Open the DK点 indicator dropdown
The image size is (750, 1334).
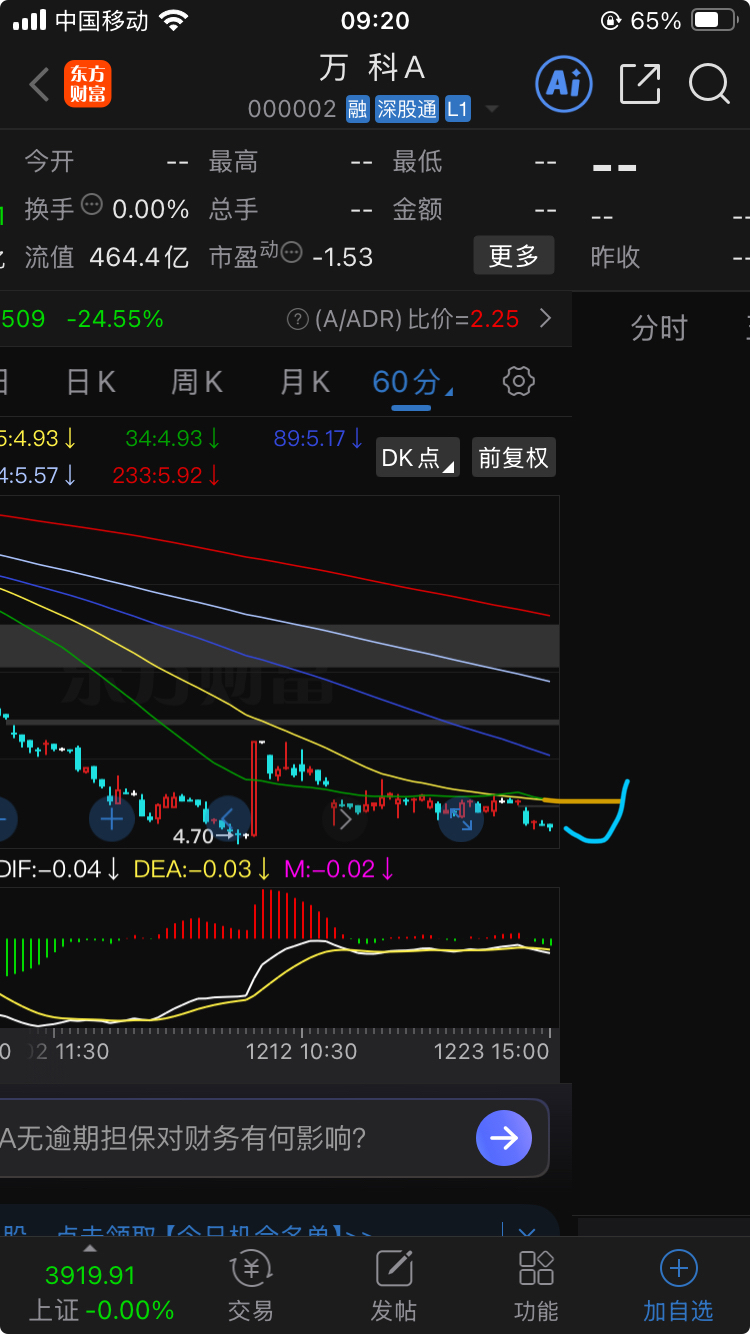tap(418, 458)
